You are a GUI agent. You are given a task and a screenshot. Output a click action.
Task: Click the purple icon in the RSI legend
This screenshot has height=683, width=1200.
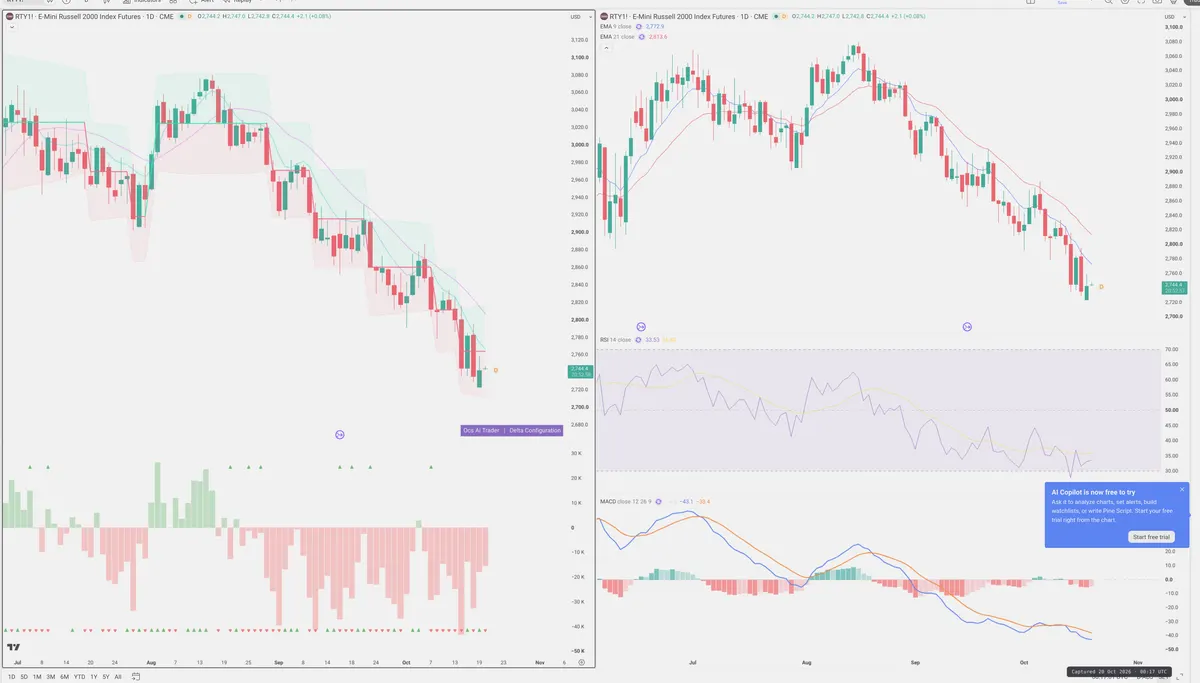click(638, 340)
